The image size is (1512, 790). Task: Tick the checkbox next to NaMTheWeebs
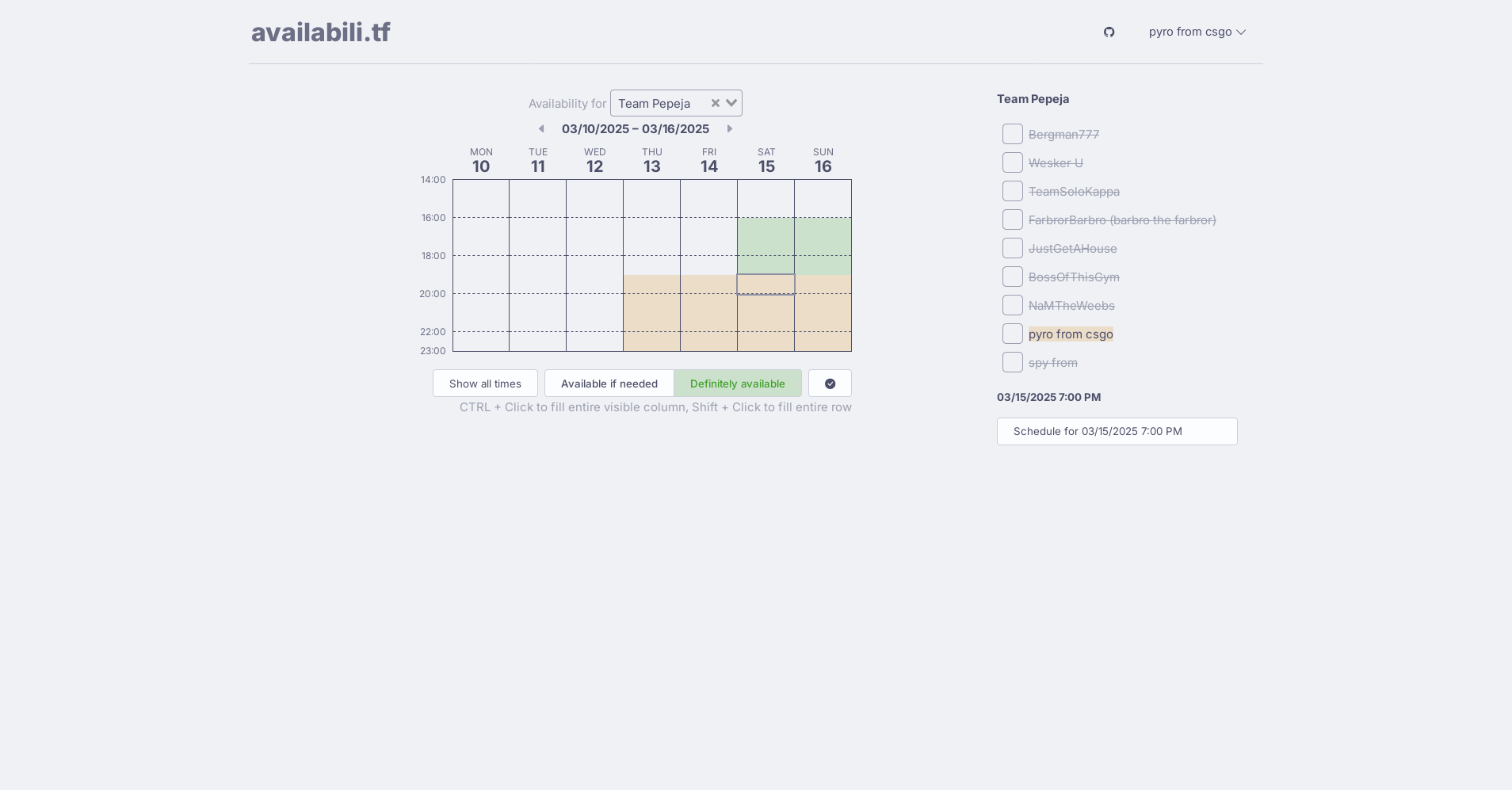click(1012, 306)
